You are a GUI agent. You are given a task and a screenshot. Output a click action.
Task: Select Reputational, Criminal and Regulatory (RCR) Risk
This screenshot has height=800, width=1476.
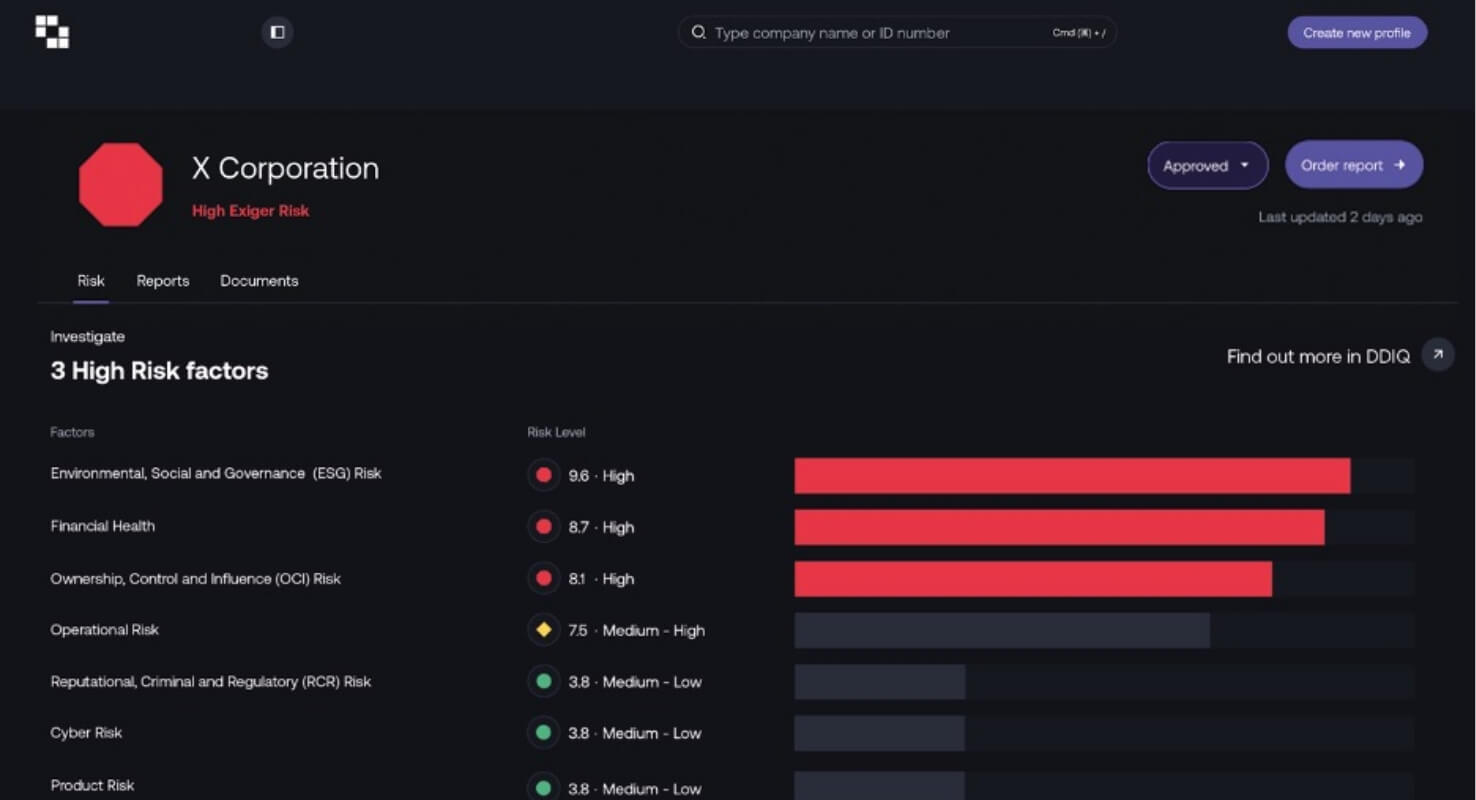(211, 682)
